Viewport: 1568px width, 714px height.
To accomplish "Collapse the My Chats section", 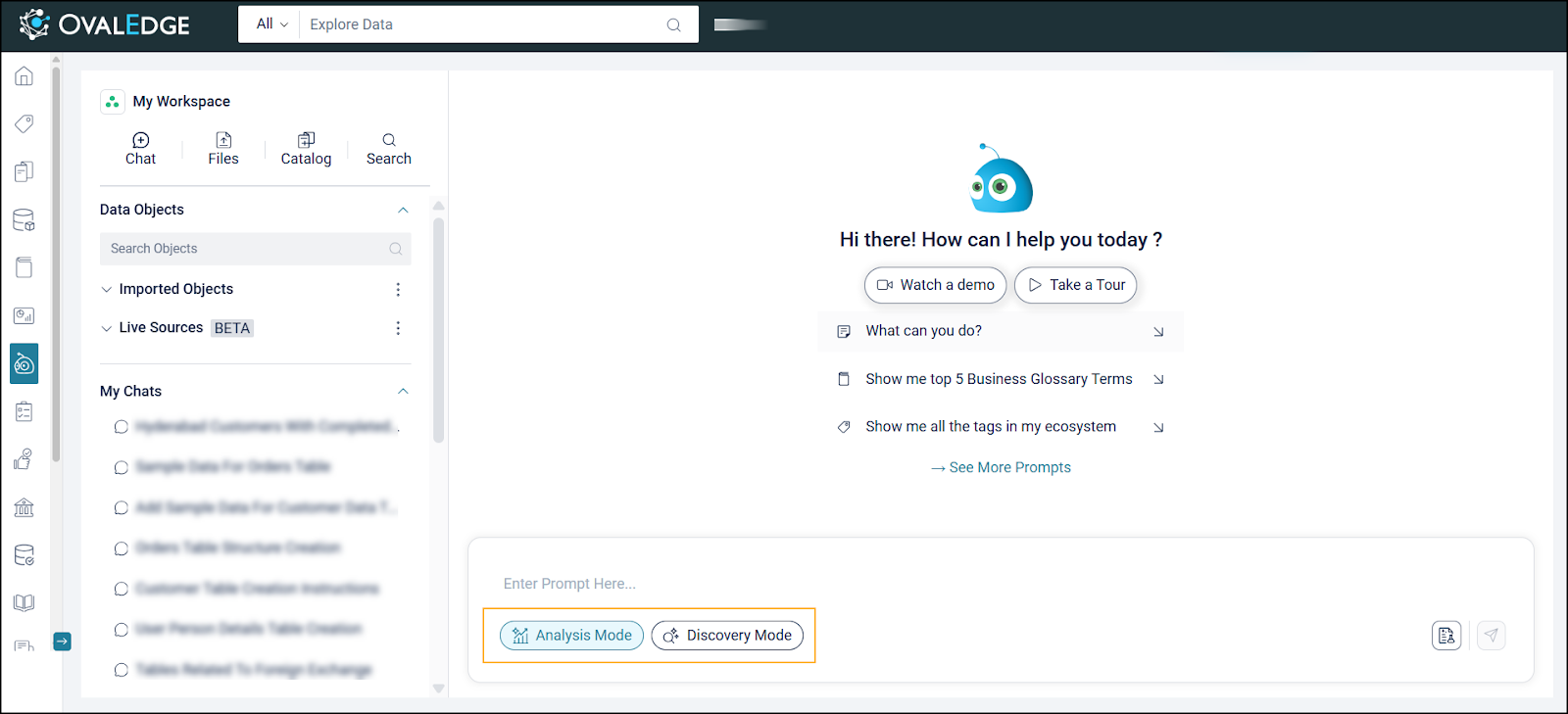I will [x=403, y=392].
